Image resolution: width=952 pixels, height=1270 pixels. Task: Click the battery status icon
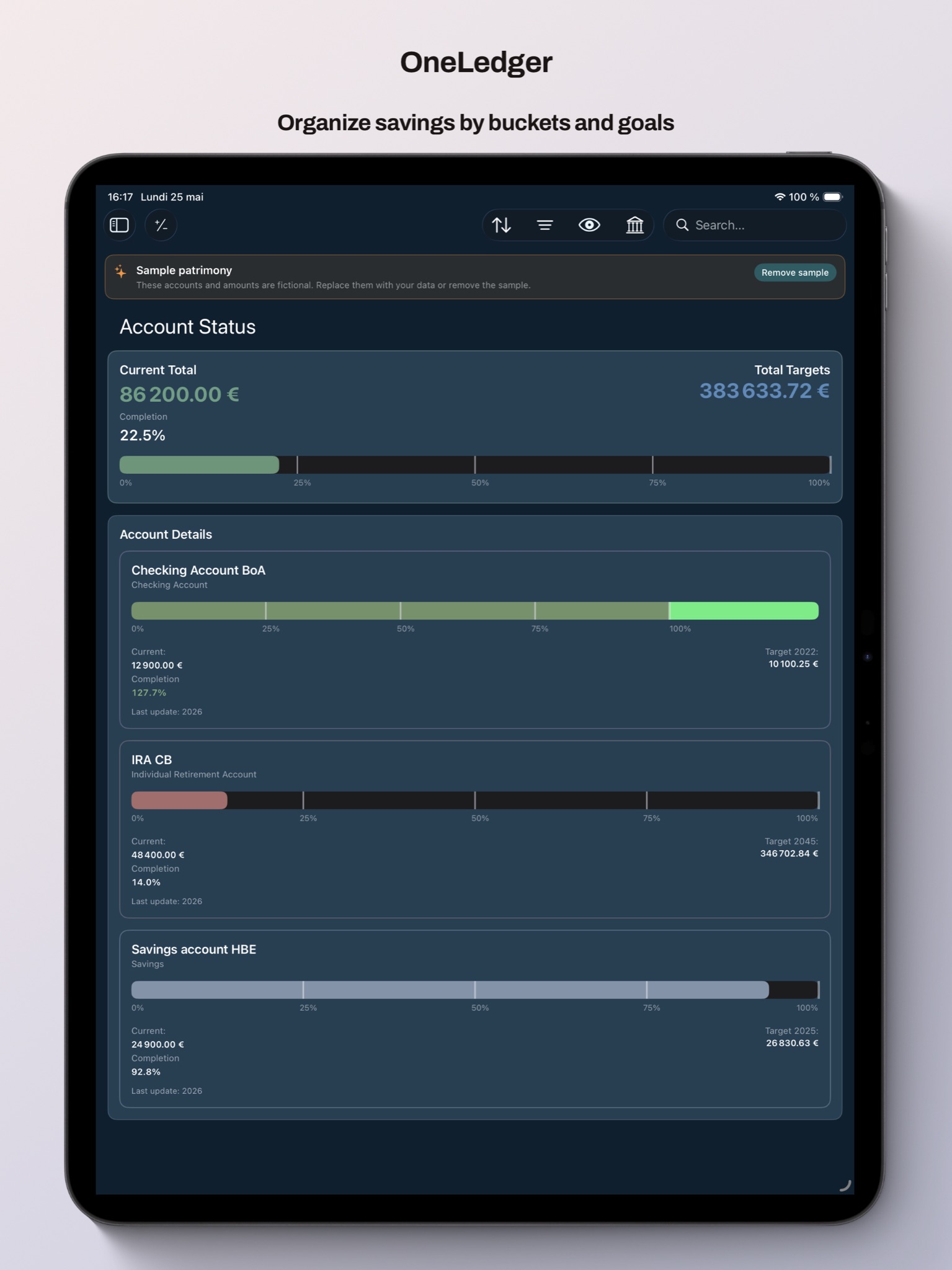pyautogui.click(x=833, y=197)
